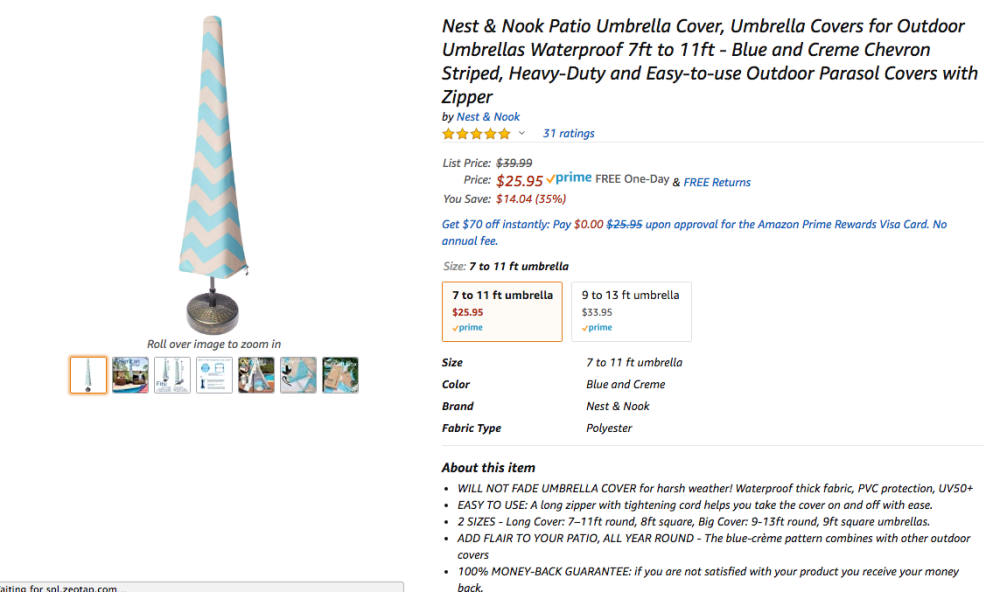Viewport: 1000px width, 592px height.
Task: Open the sixth thumbnail showing zipper close-up
Action: point(298,375)
